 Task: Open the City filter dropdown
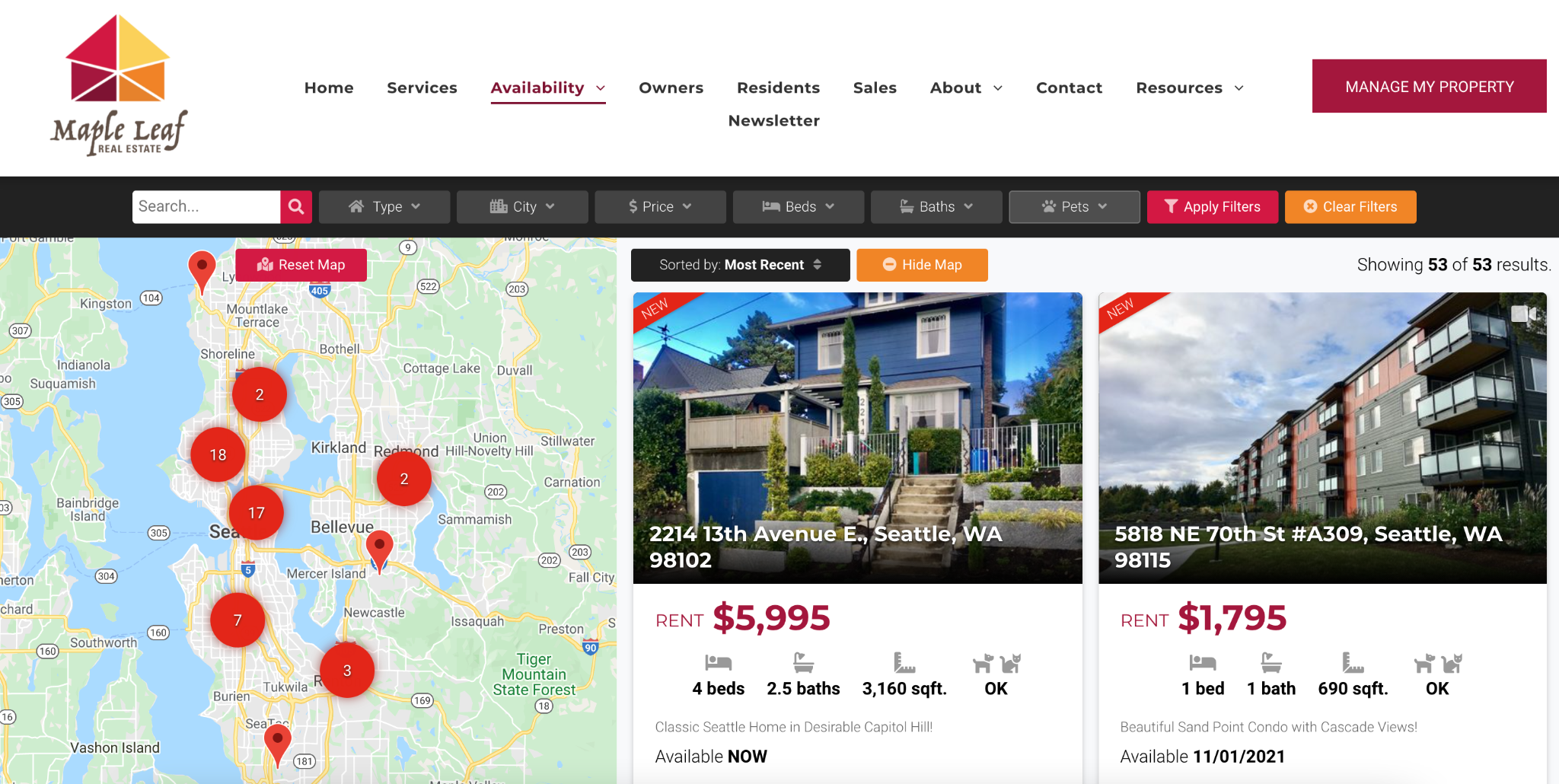(522, 207)
